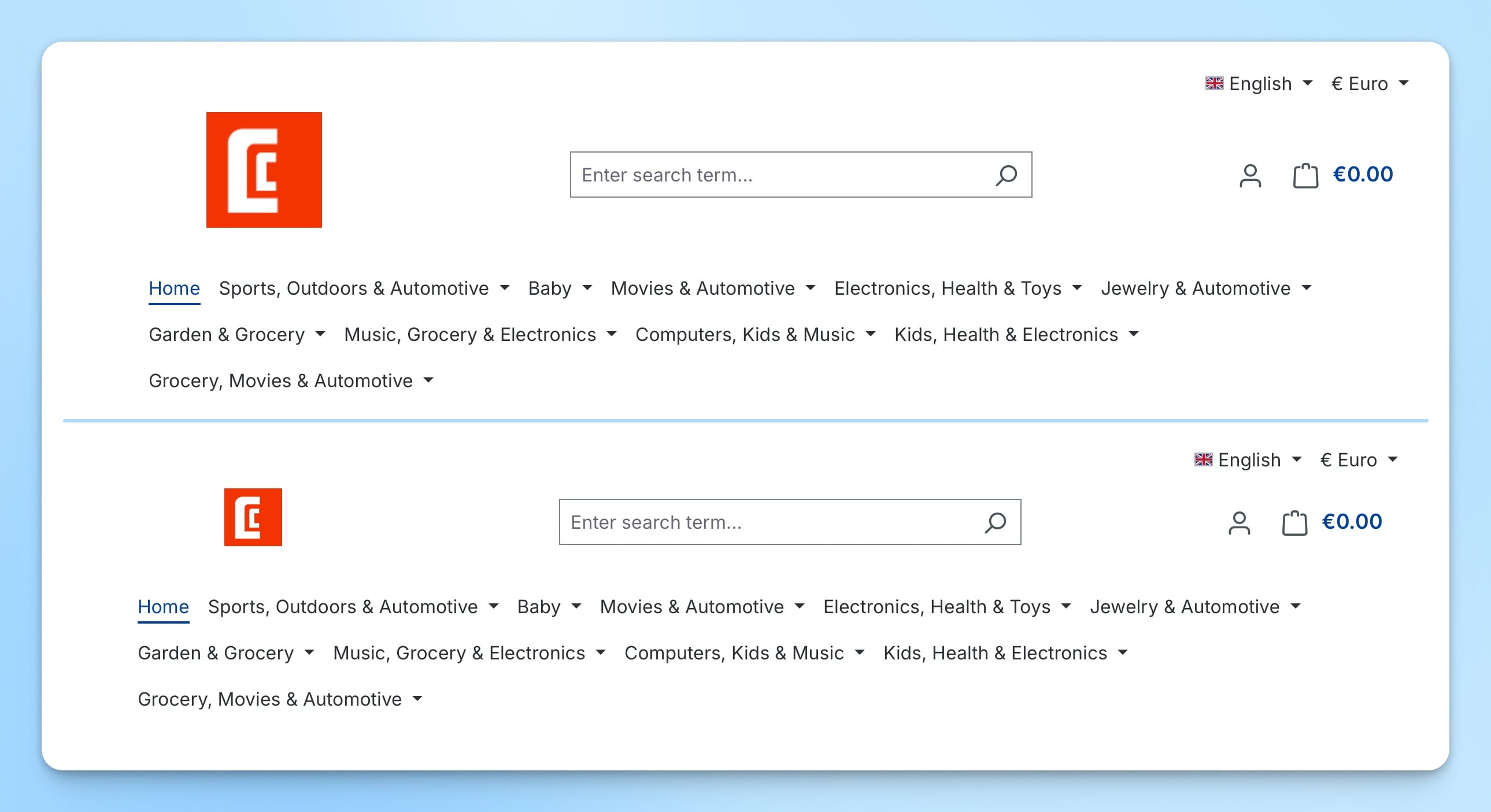
Task: Open the lower Euro currency dropdown
Action: [1359, 460]
